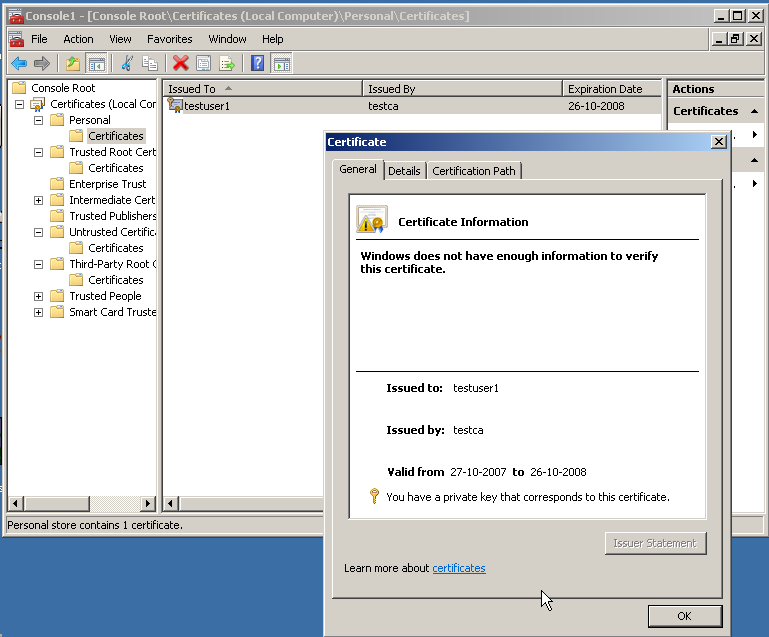
Task: Close the Certificate dialog
Action: [x=718, y=142]
